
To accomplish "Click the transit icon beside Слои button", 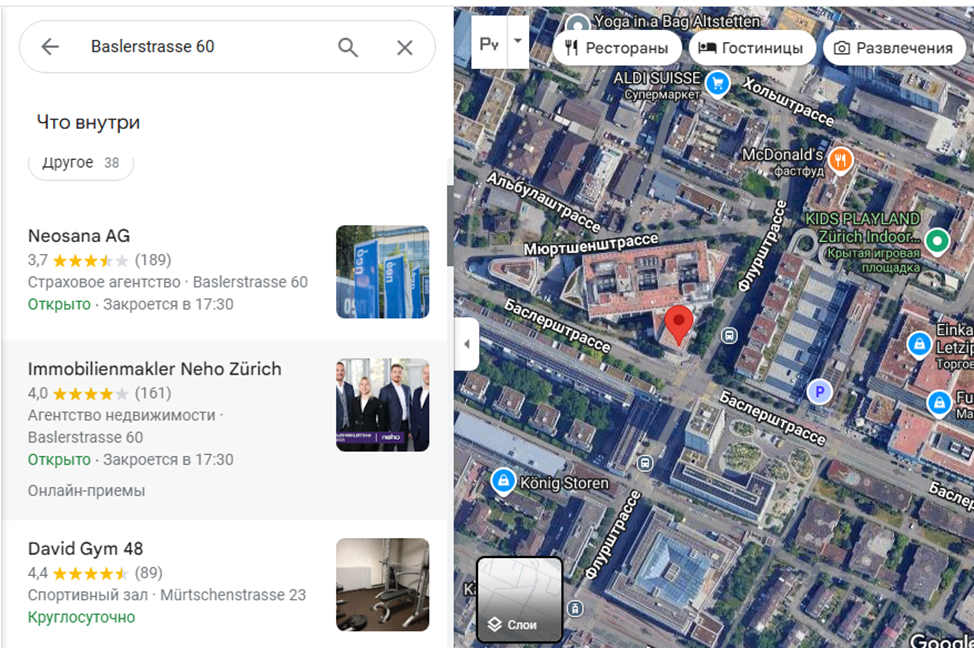I will click(576, 608).
